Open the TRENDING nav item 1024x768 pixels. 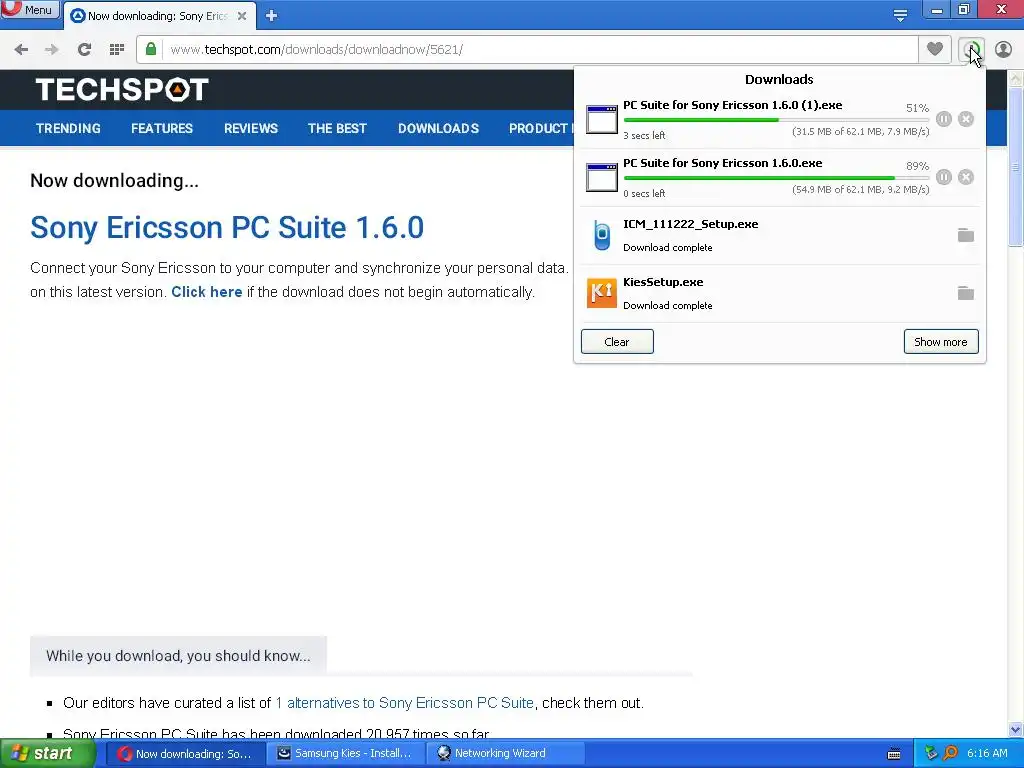pyautogui.click(x=68, y=128)
